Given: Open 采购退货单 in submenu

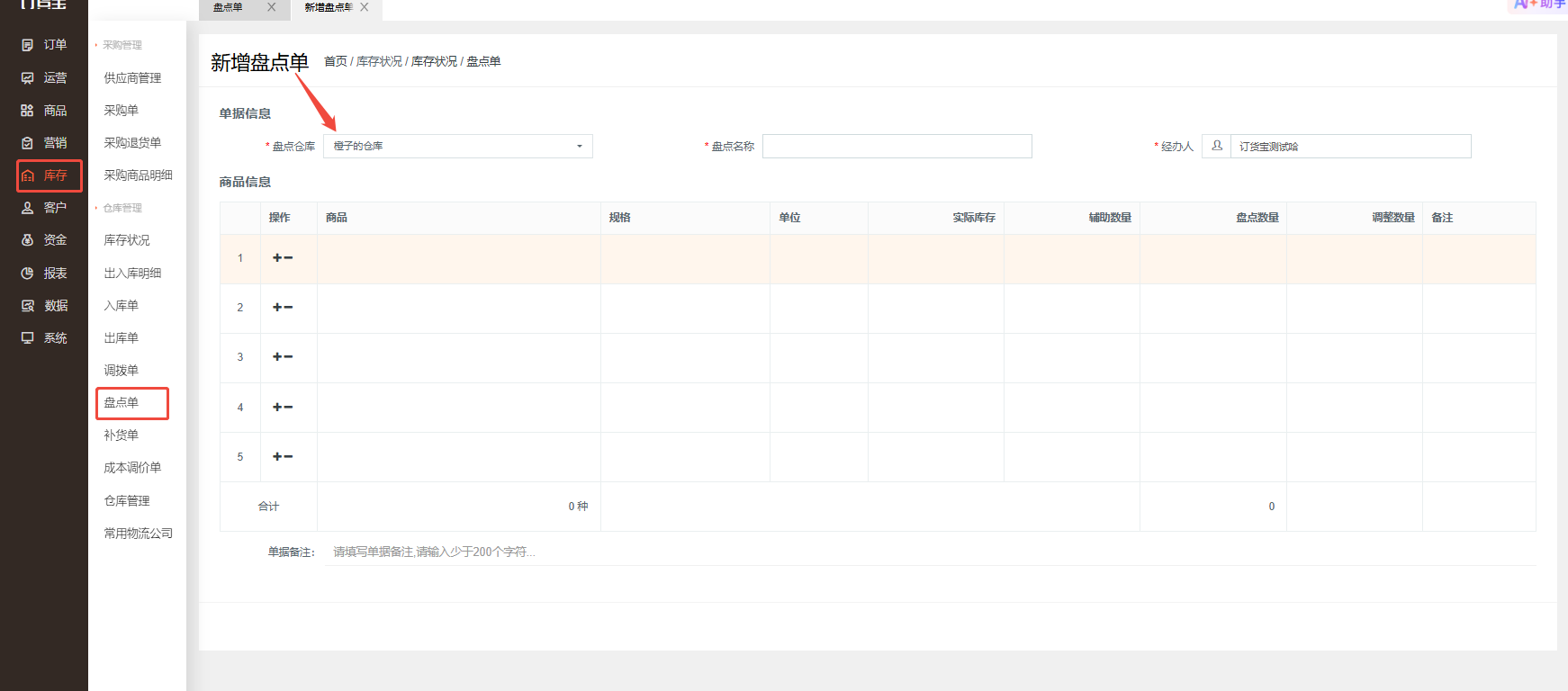Looking at the screenshot, I should coord(132,143).
